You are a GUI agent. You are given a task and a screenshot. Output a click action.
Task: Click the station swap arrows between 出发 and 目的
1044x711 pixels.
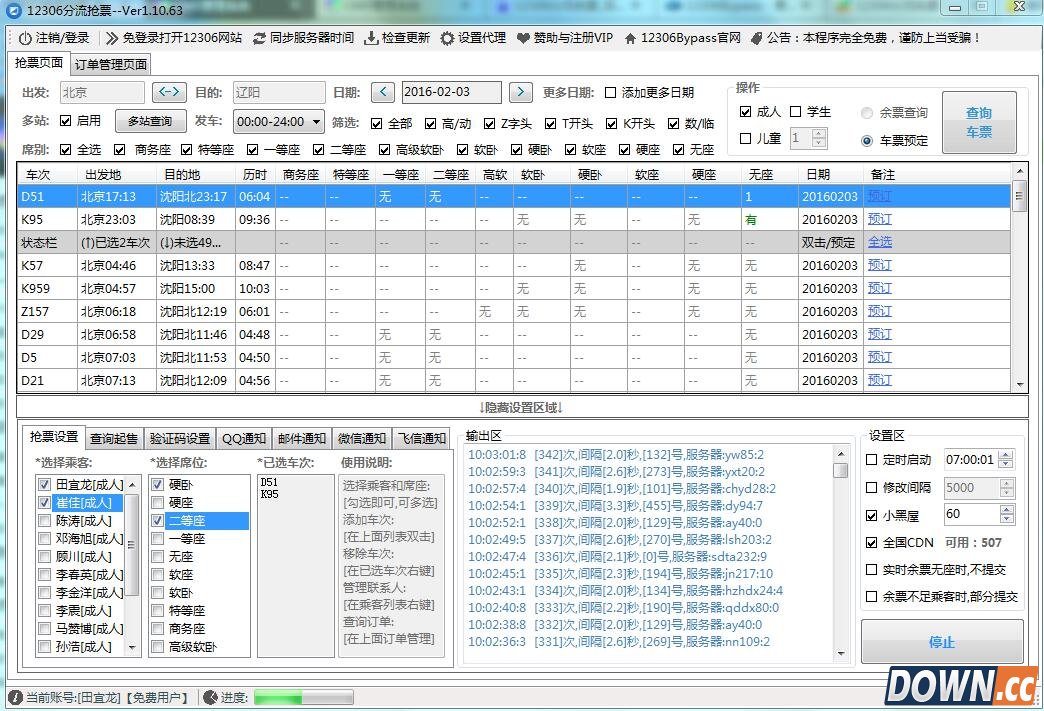168,91
